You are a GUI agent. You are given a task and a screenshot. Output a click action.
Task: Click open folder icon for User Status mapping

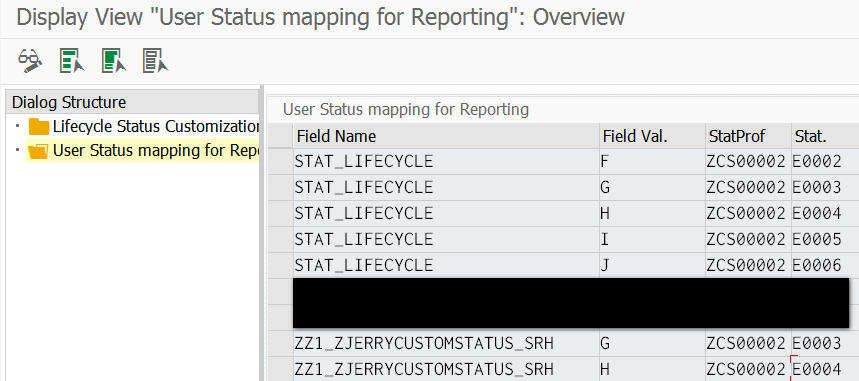pyautogui.click(x=38, y=151)
